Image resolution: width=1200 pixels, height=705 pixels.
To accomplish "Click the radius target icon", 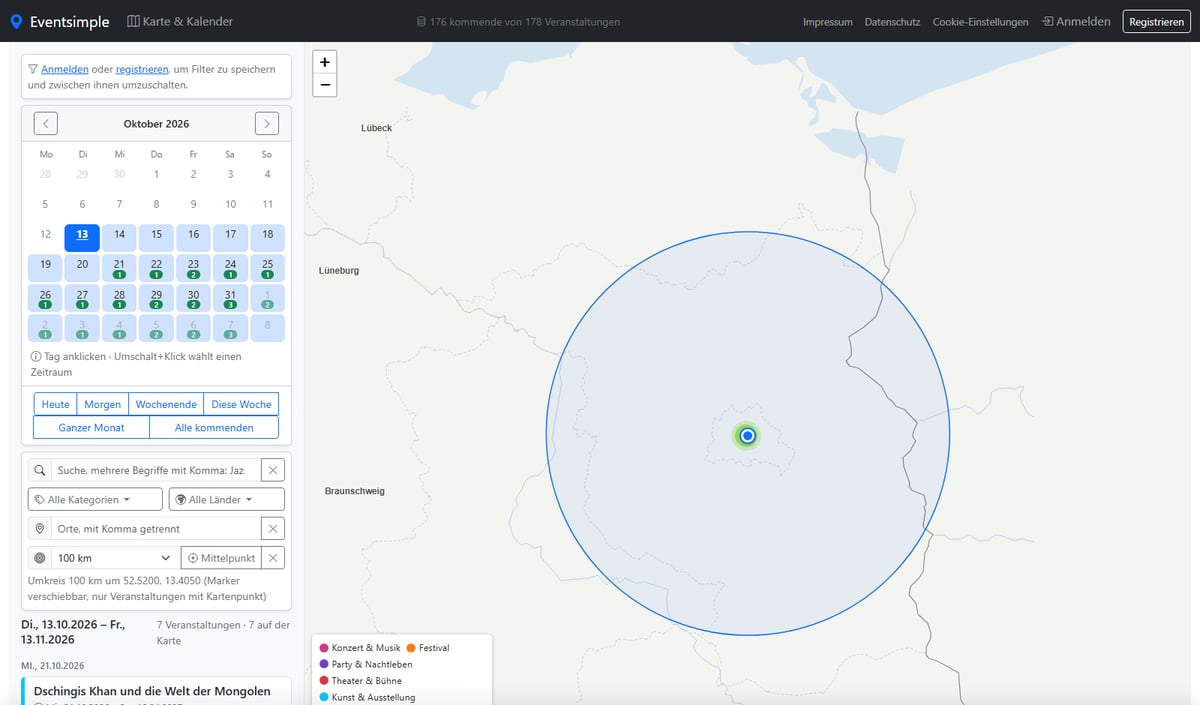I will tap(40, 557).
